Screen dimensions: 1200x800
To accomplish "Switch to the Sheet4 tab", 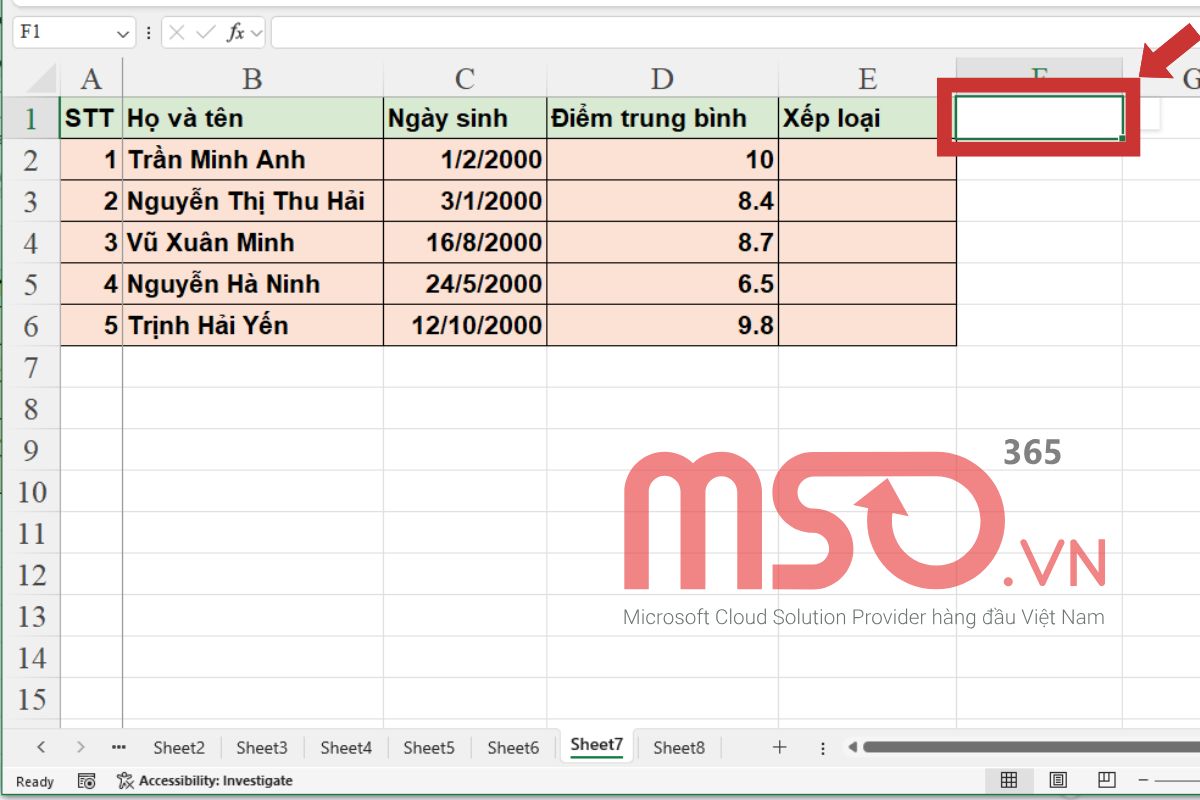I will [346, 747].
